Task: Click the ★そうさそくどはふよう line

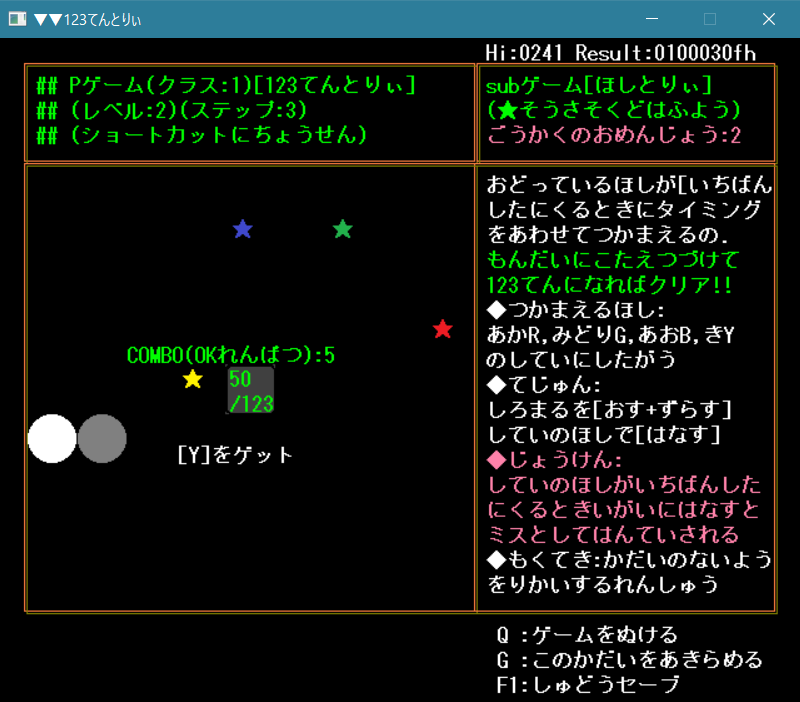Action: click(614, 110)
